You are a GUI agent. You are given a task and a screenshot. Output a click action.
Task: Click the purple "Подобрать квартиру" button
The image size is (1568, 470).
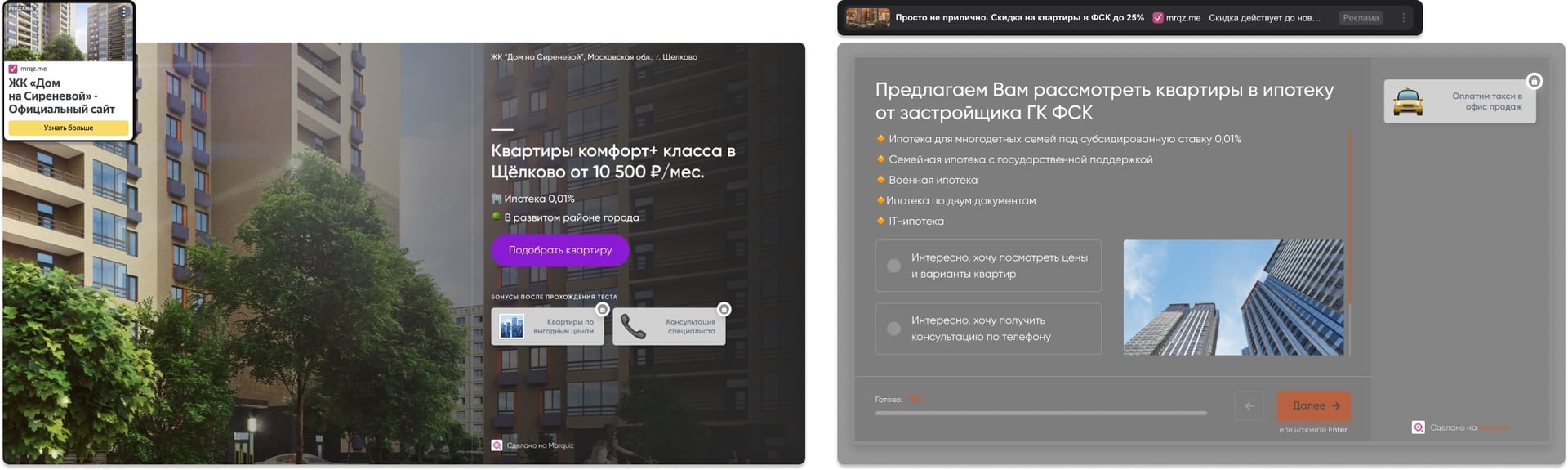click(559, 250)
